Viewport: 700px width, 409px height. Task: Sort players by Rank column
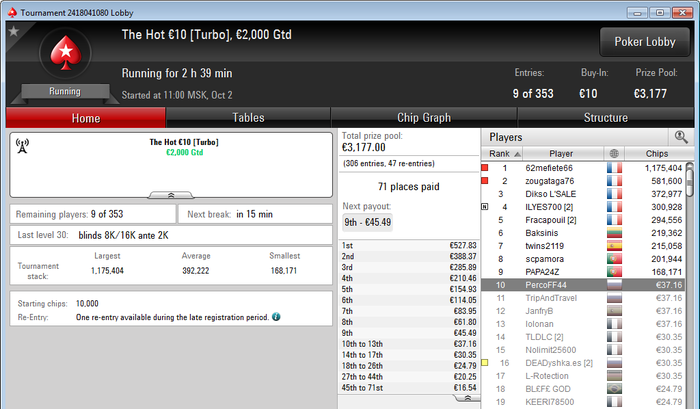pyautogui.click(x=502, y=154)
